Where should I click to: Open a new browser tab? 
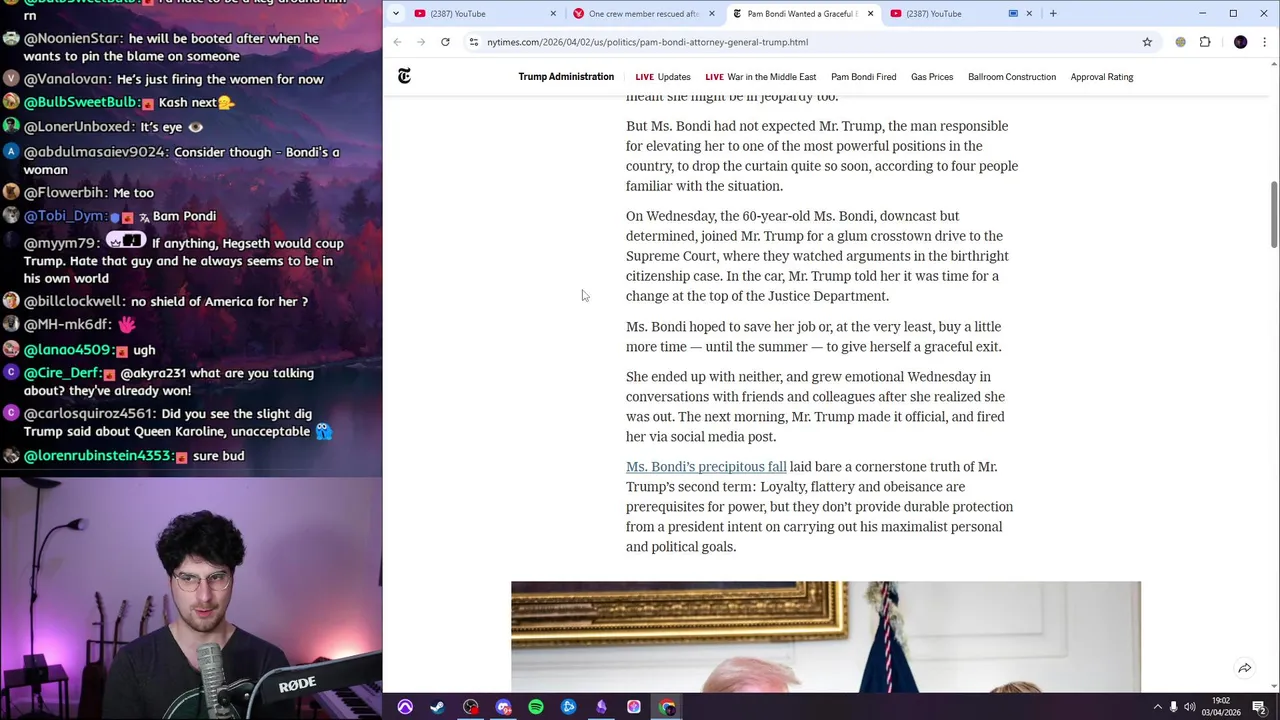point(1053,13)
